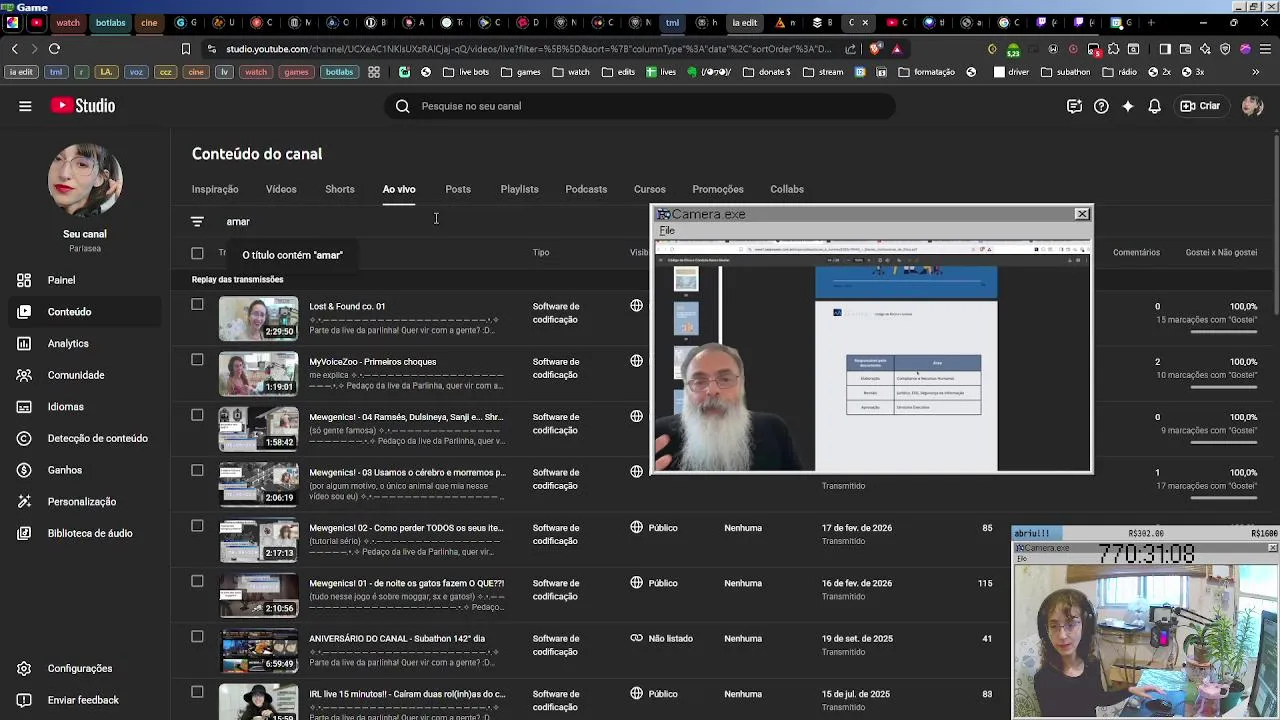Open the Brave shields icon
The height and width of the screenshot is (720, 1280).
(x=877, y=48)
